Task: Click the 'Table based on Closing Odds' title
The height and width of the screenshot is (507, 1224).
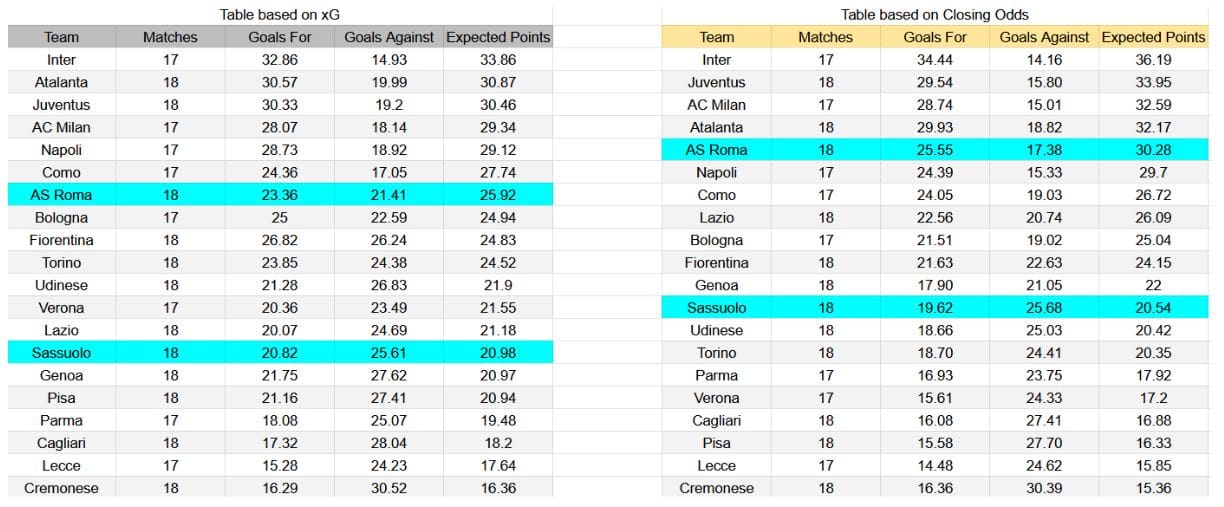Action: pos(935,15)
